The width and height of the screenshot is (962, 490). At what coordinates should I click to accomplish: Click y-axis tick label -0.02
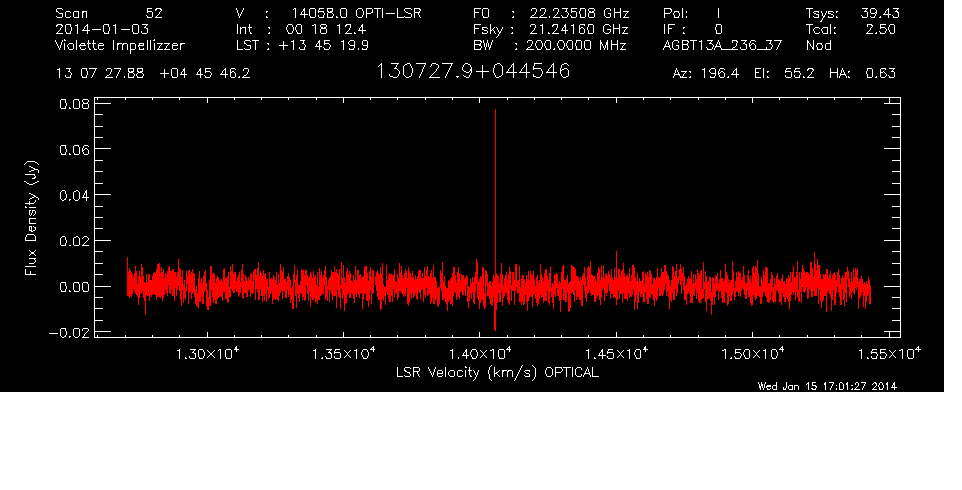click(x=69, y=332)
